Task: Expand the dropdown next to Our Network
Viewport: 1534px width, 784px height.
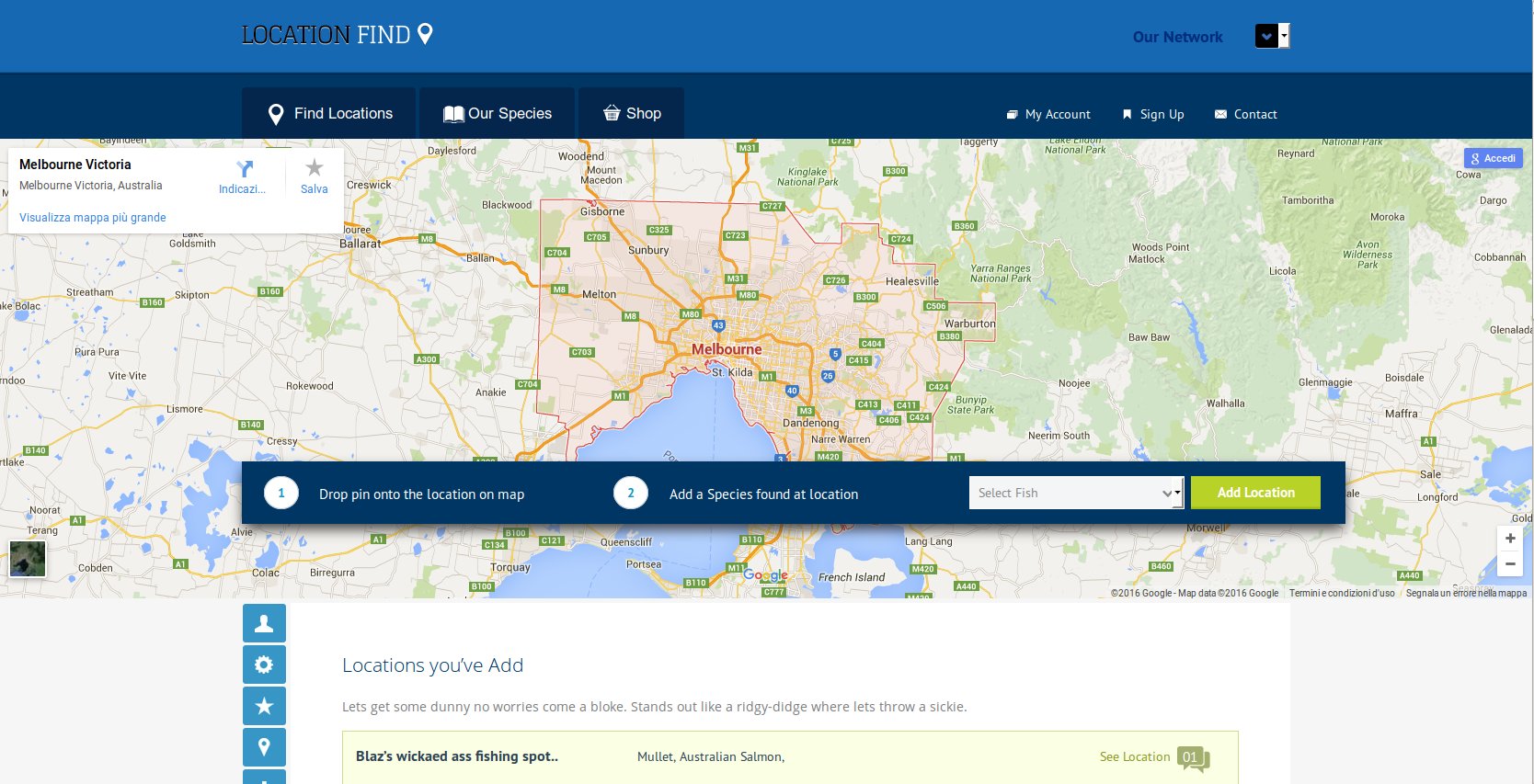Action: [x=1272, y=37]
